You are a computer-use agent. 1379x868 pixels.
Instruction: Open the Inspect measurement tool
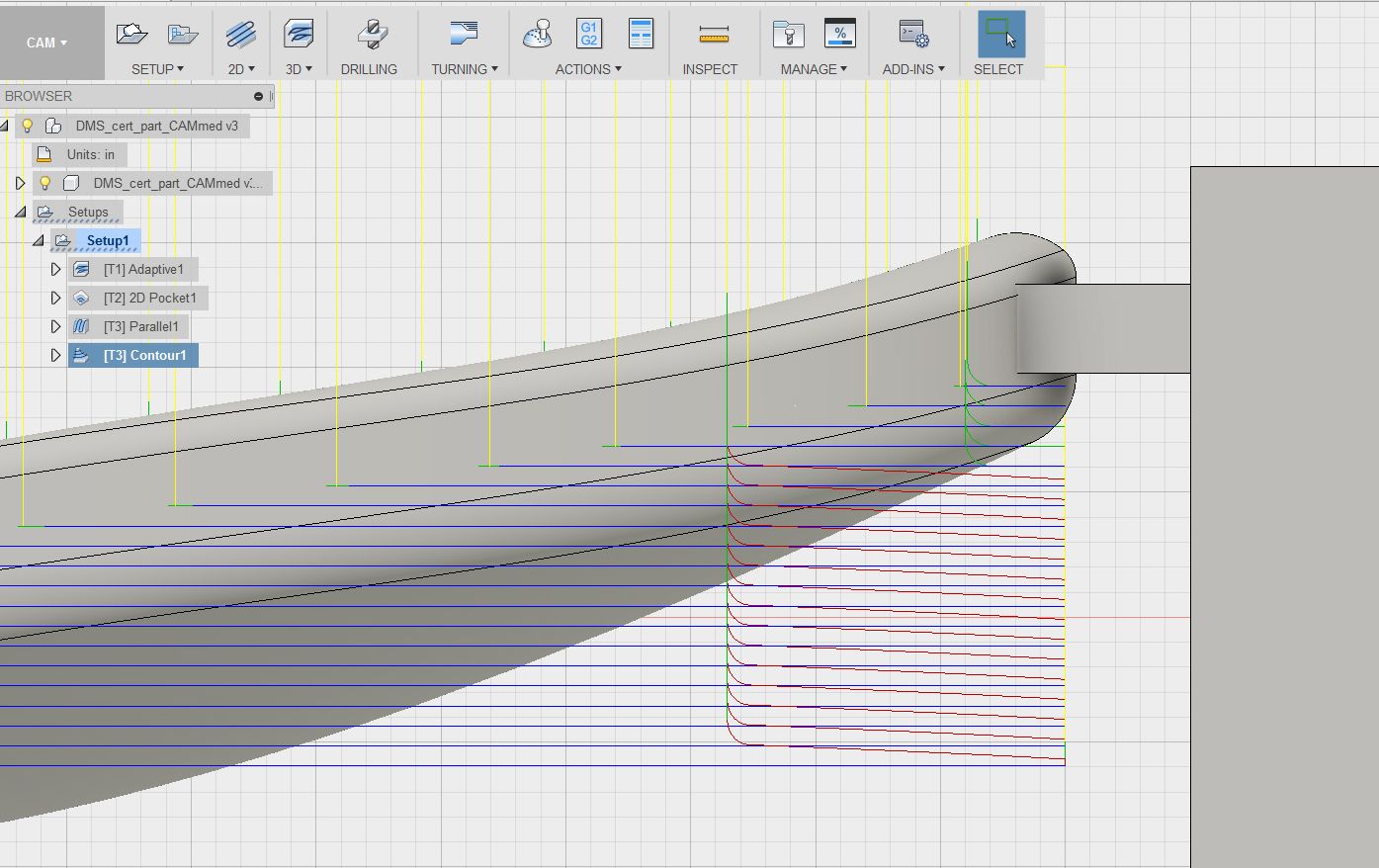tap(712, 34)
